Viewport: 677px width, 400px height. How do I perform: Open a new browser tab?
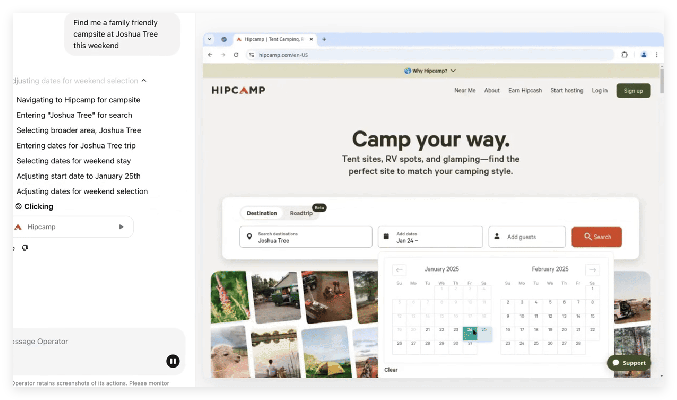coord(324,39)
